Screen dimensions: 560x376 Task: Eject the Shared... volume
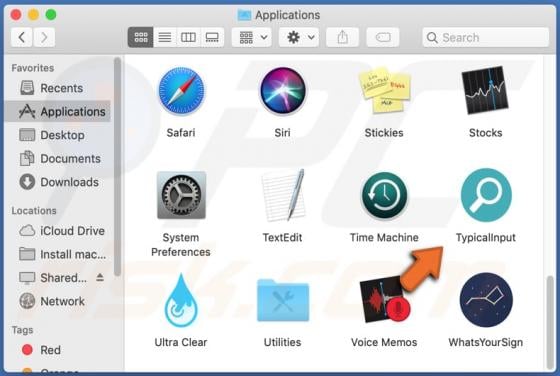click(100, 277)
